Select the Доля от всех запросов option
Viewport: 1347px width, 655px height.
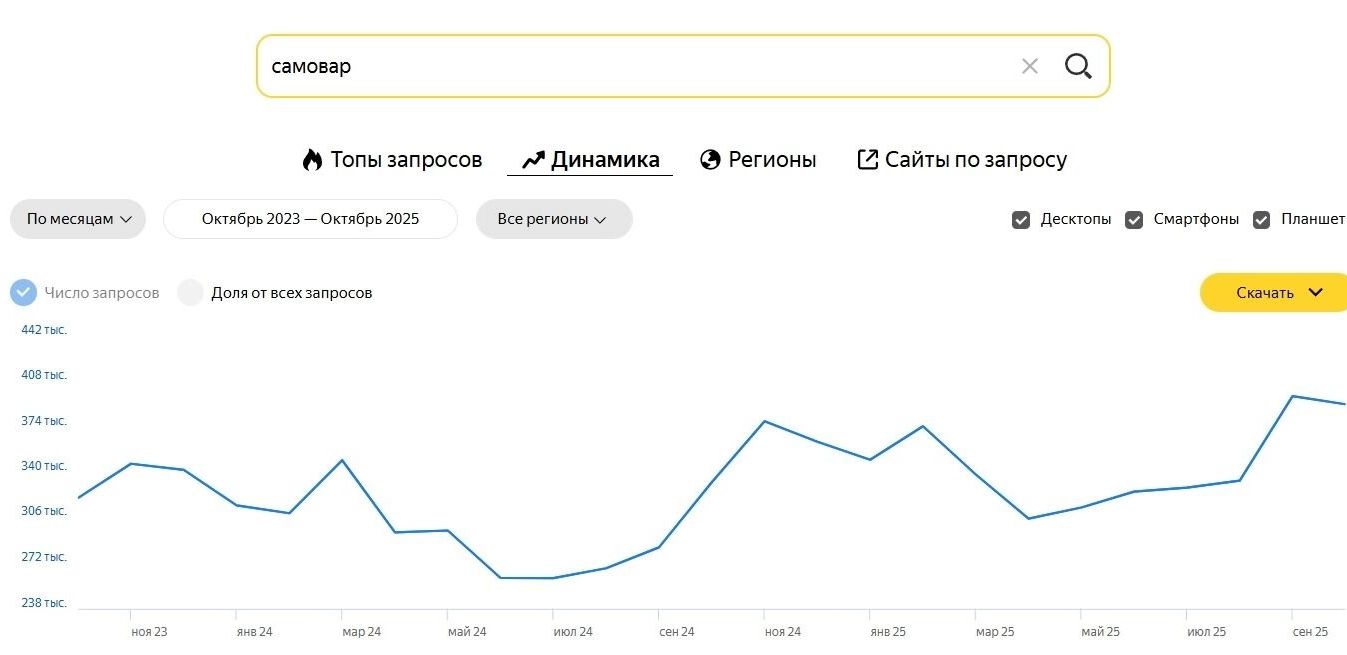(190, 293)
